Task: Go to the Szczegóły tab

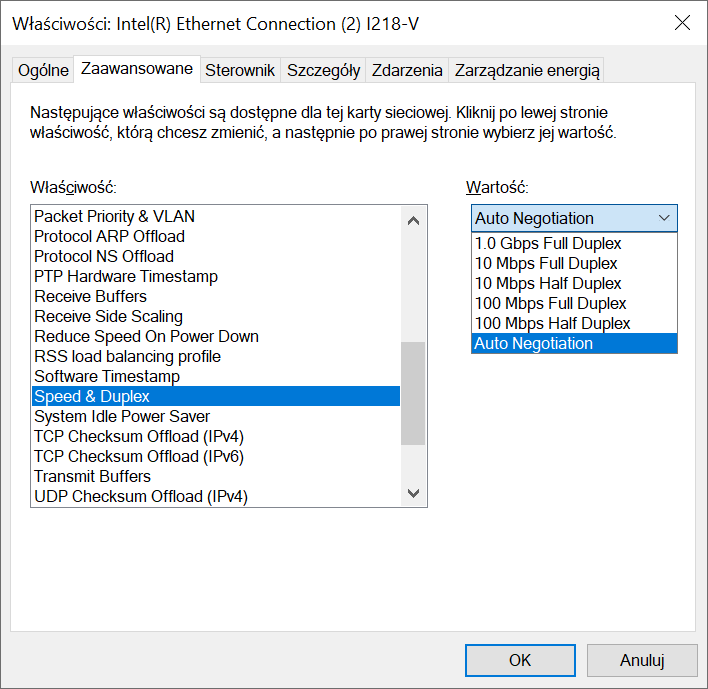Action: [x=323, y=70]
